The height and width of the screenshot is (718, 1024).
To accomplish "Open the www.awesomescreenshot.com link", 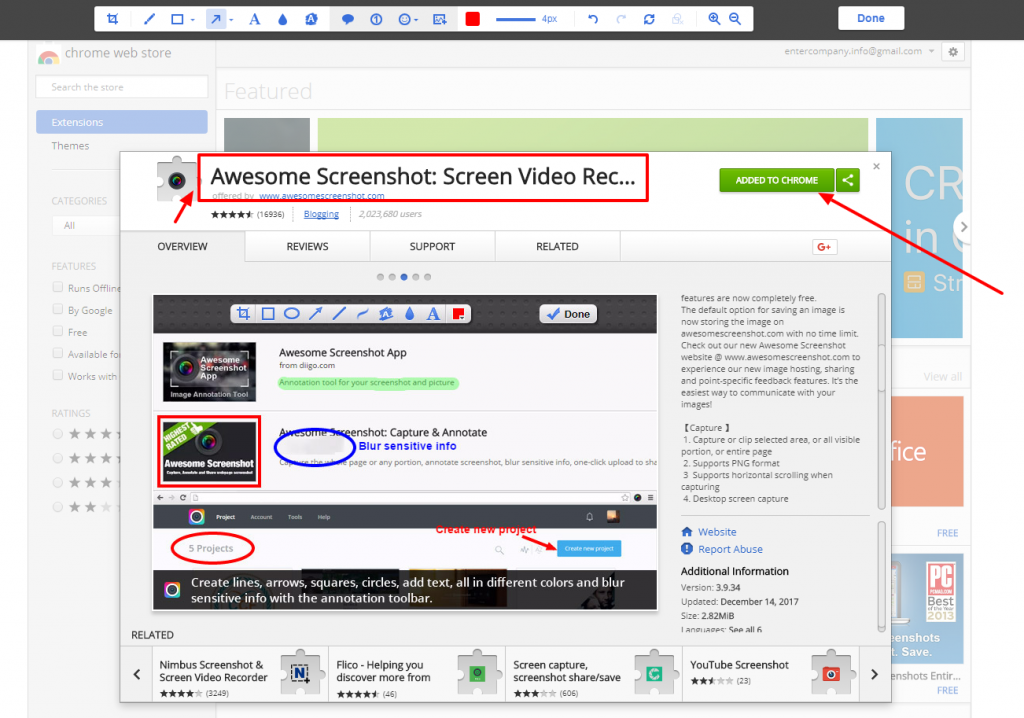I will click(321, 196).
